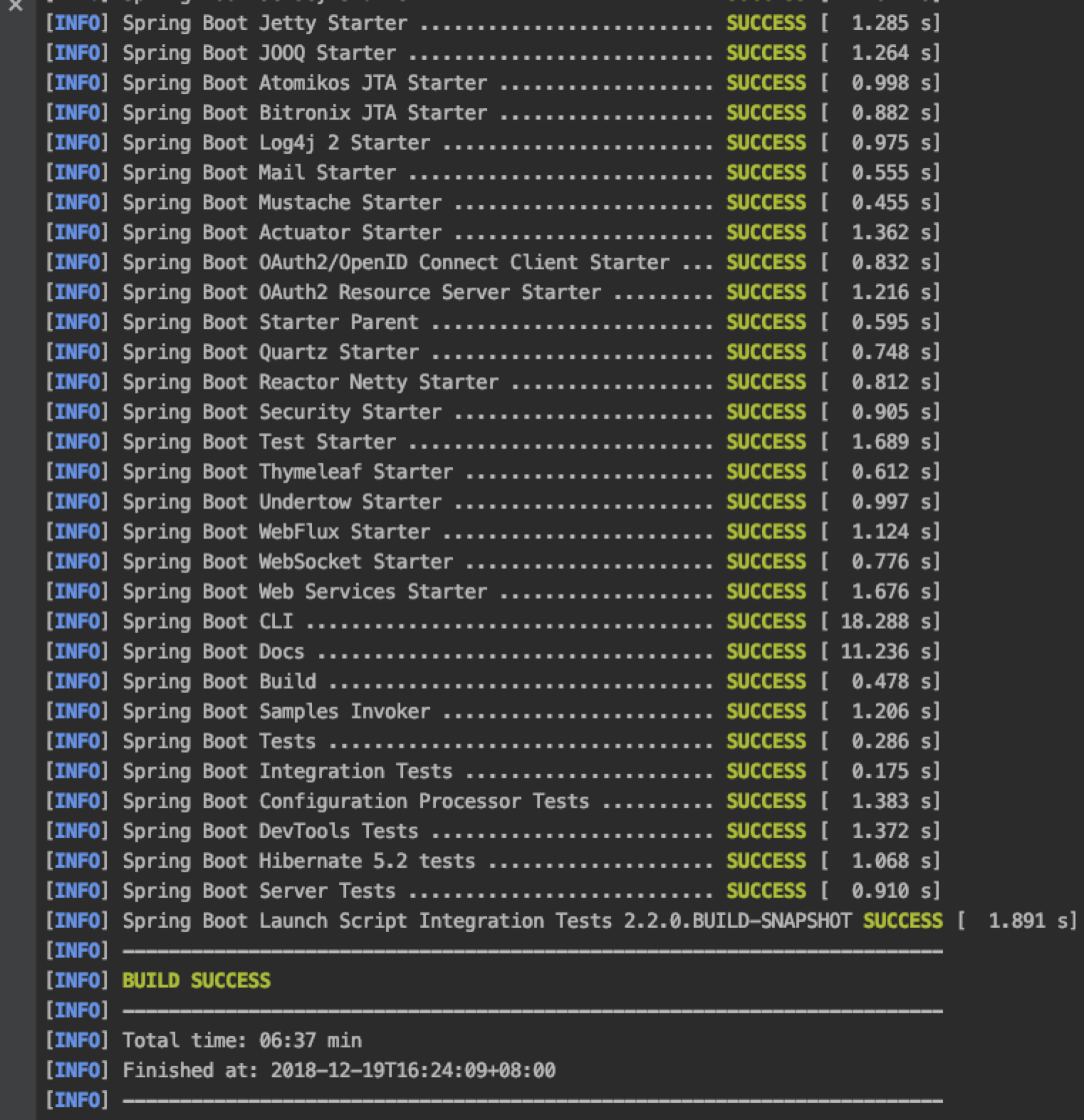Click 'Spring Boot Mustache Starter' text
The height and width of the screenshot is (1120, 1084).
tap(282, 203)
